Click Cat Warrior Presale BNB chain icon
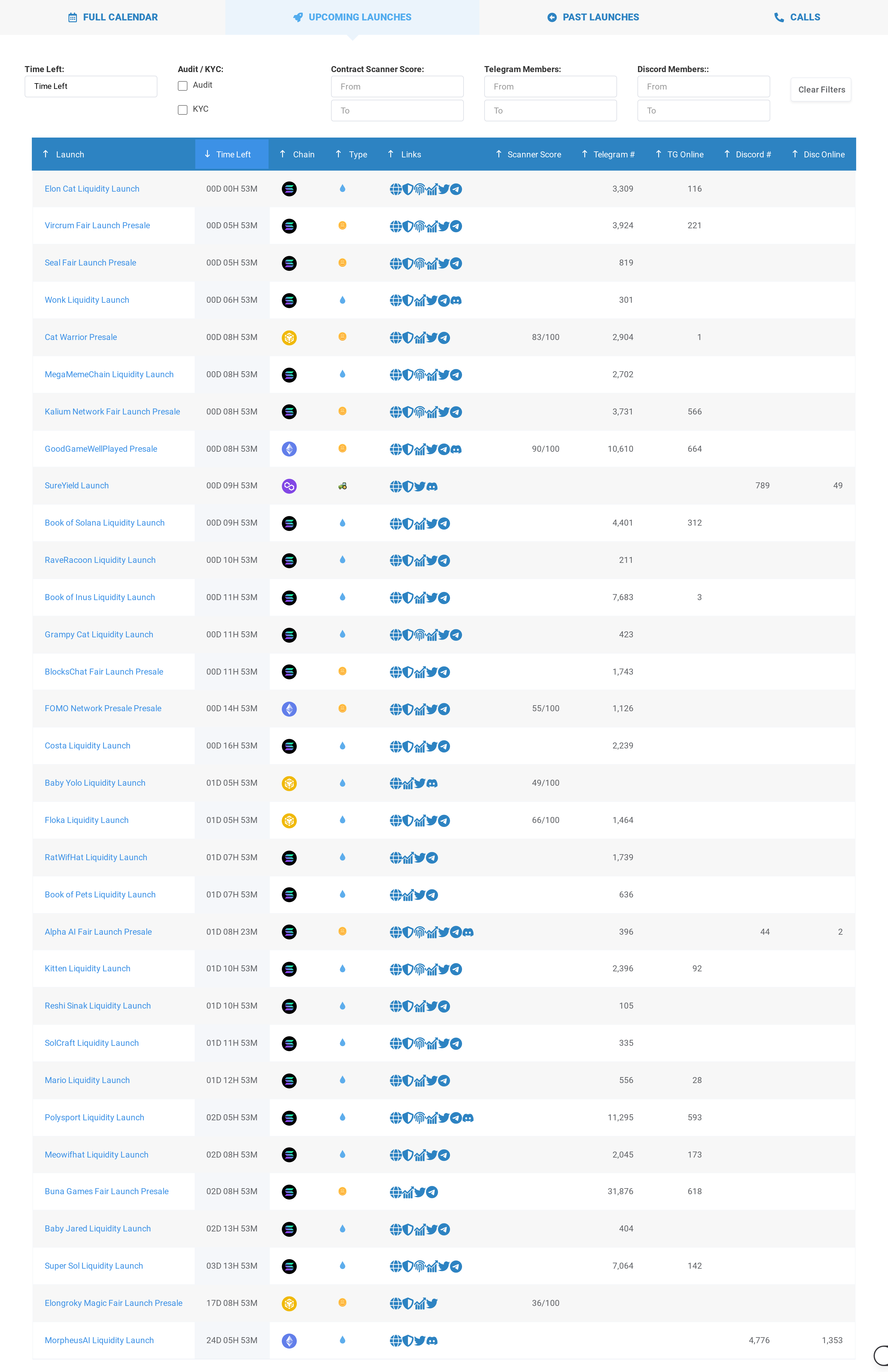The height and width of the screenshot is (1372, 888). click(x=290, y=337)
